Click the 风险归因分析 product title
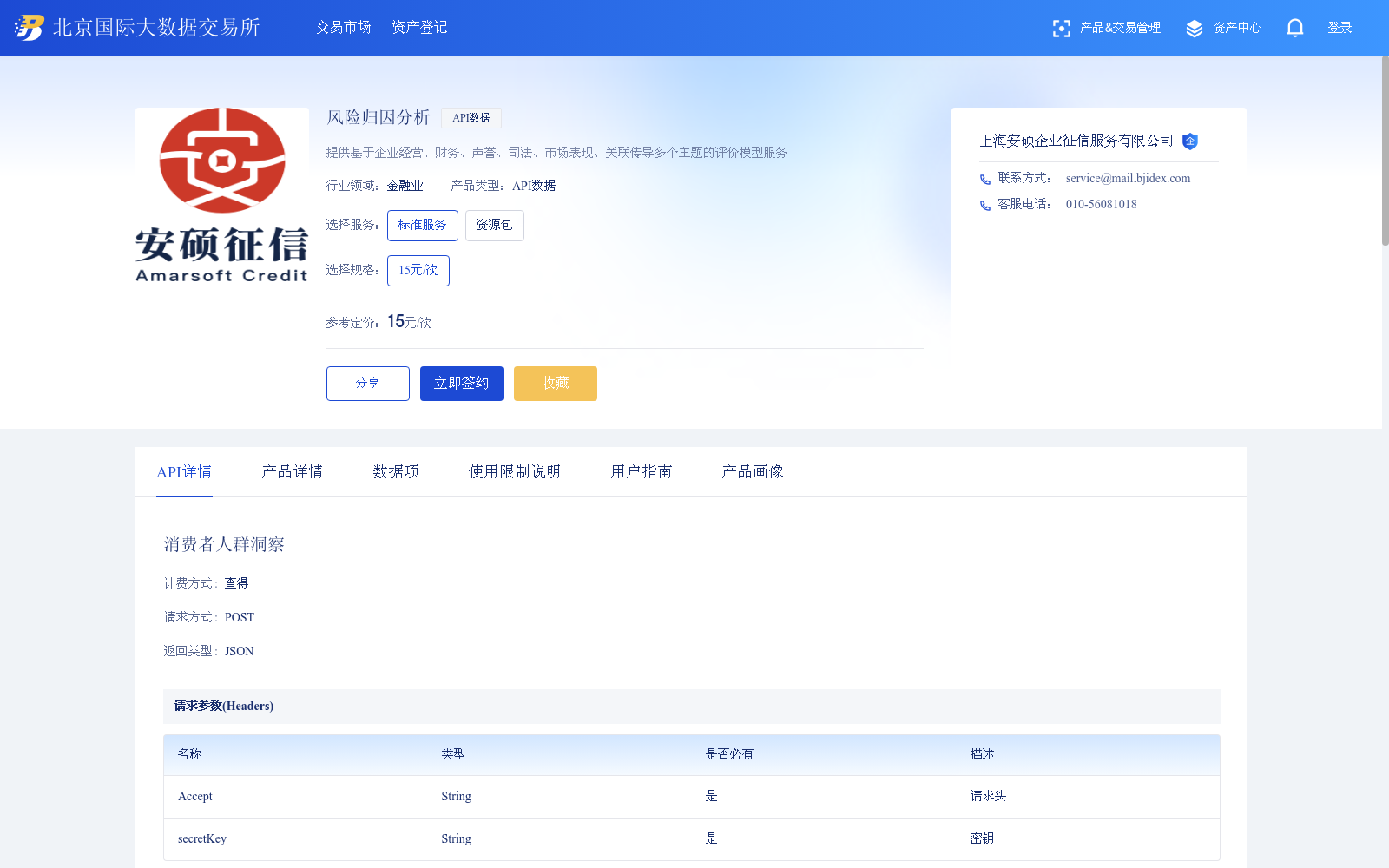The image size is (1389, 868). pyautogui.click(x=379, y=117)
